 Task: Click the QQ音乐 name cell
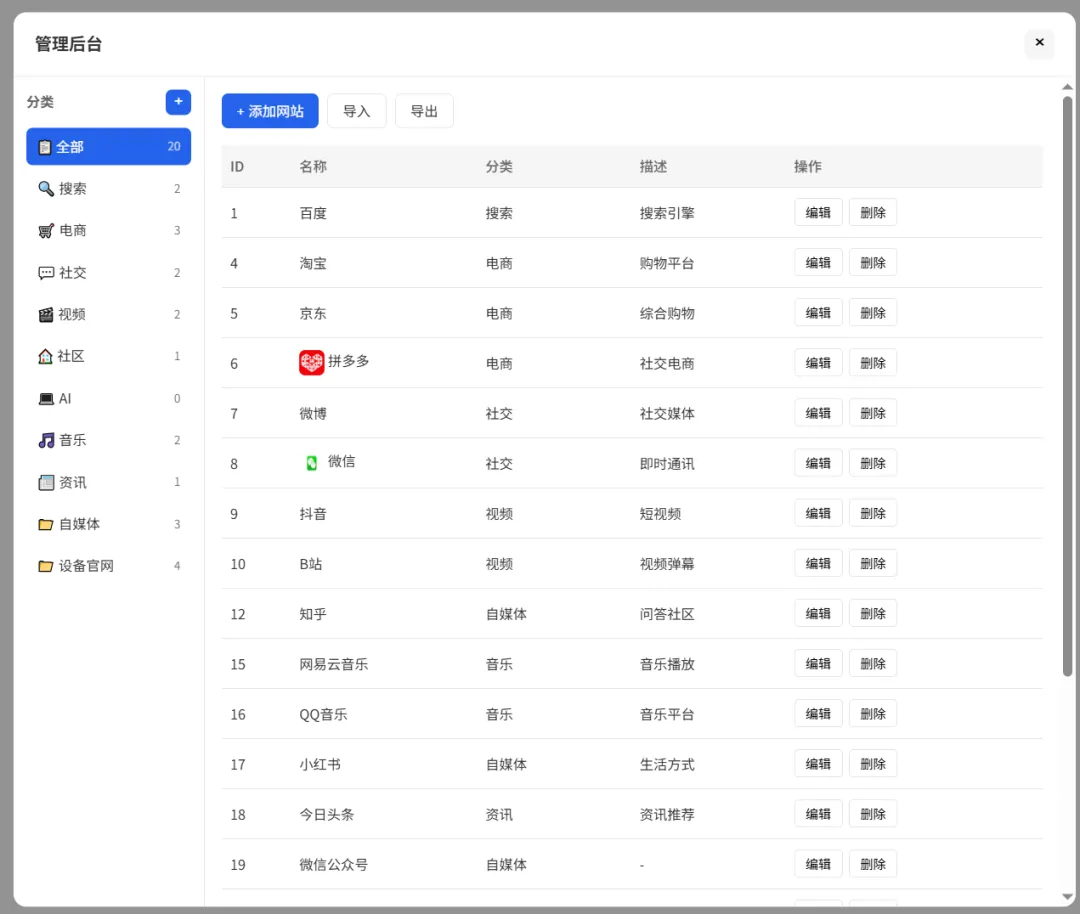(x=323, y=715)
